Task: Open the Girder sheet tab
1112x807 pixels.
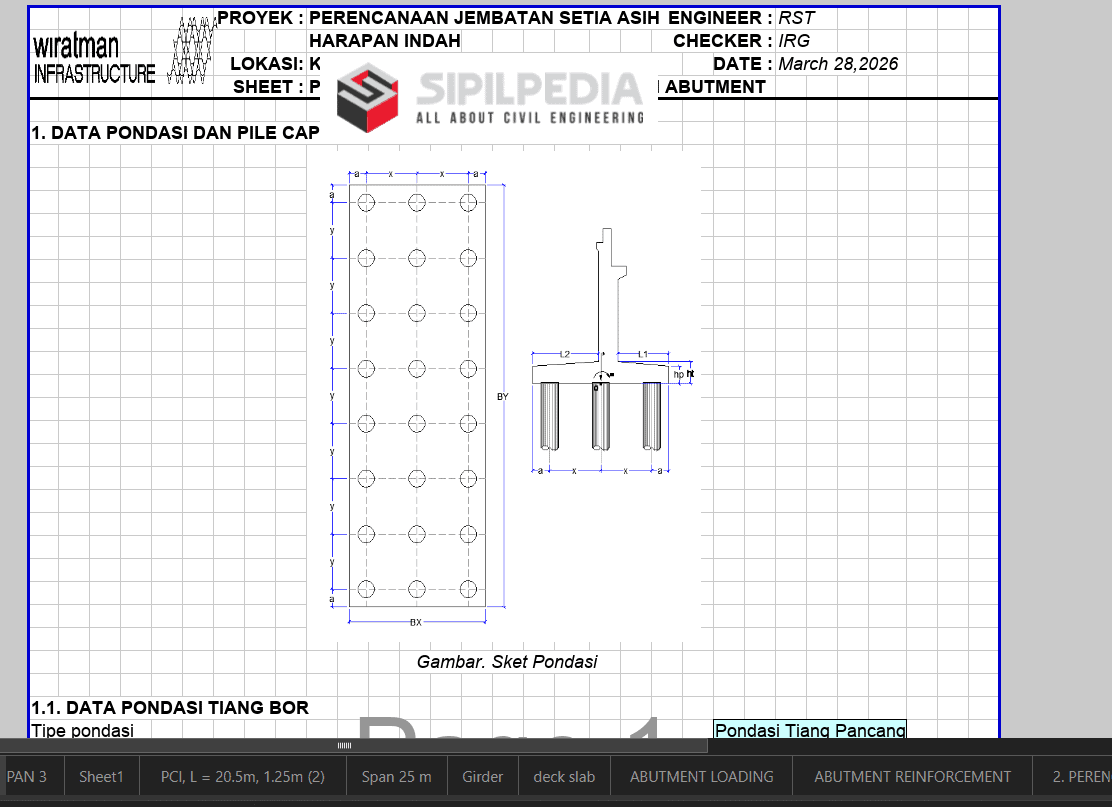Action: (482, 776)
